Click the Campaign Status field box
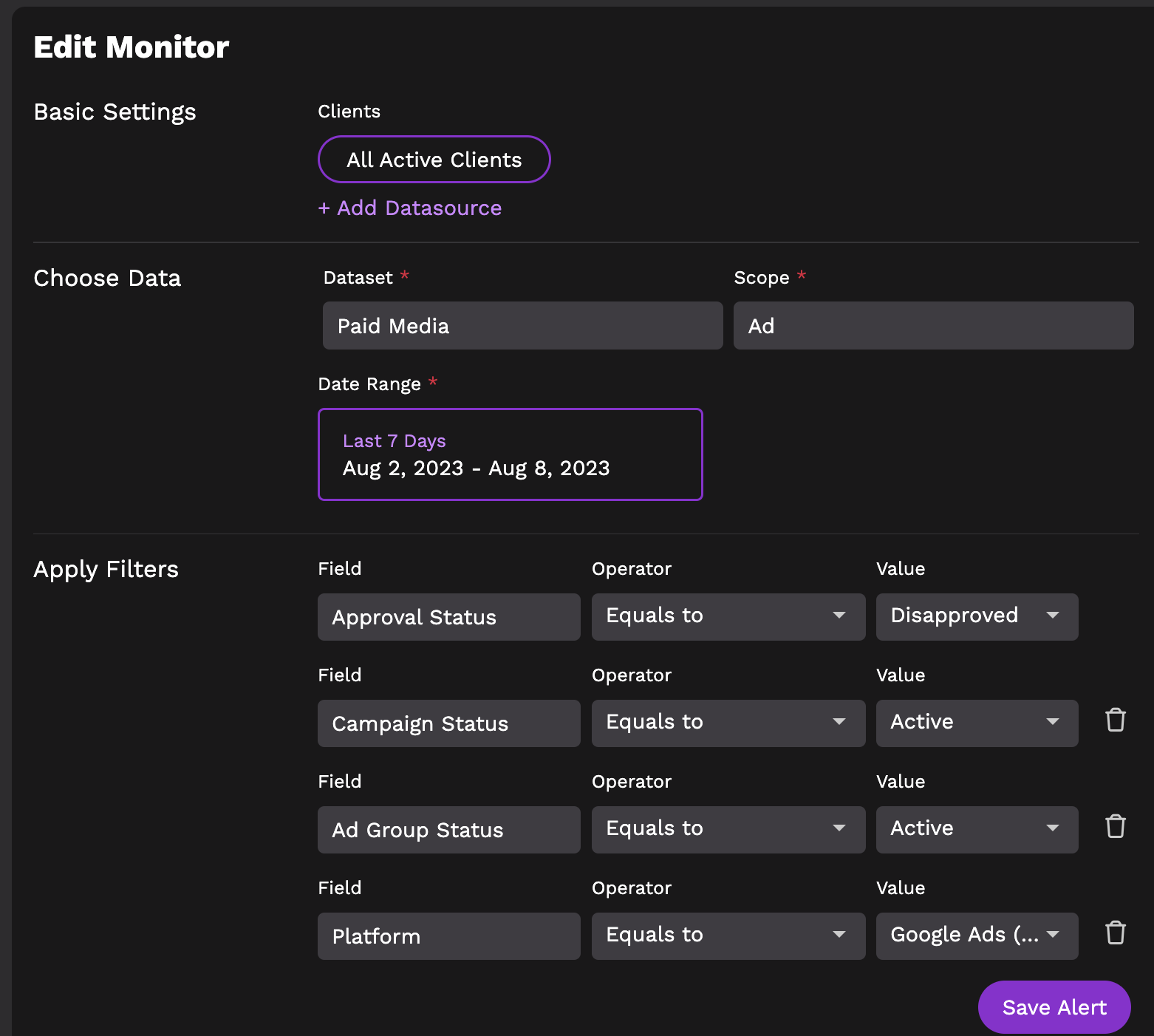 [448, 723]
